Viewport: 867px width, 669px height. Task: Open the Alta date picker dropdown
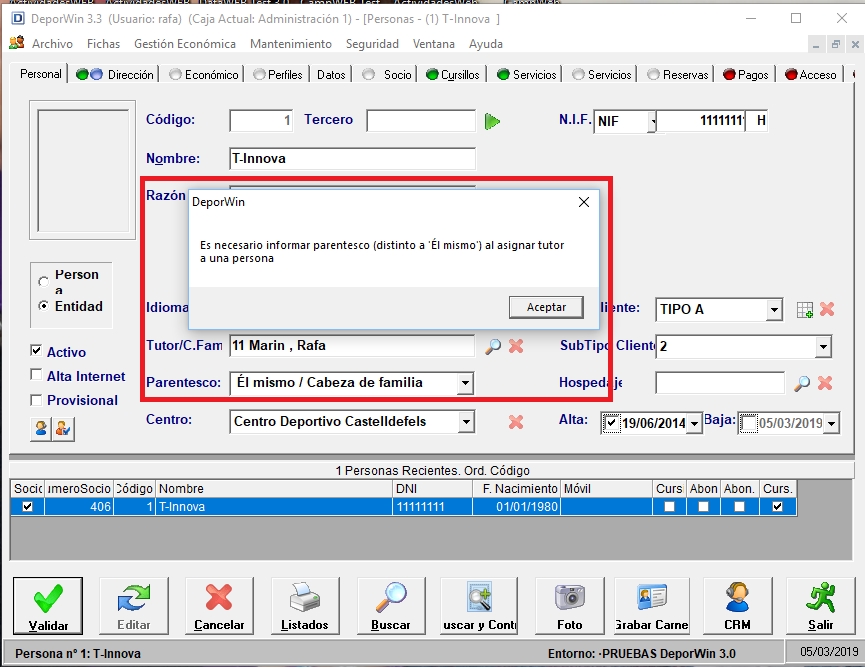pyautogui.click(x=694, y=424)
